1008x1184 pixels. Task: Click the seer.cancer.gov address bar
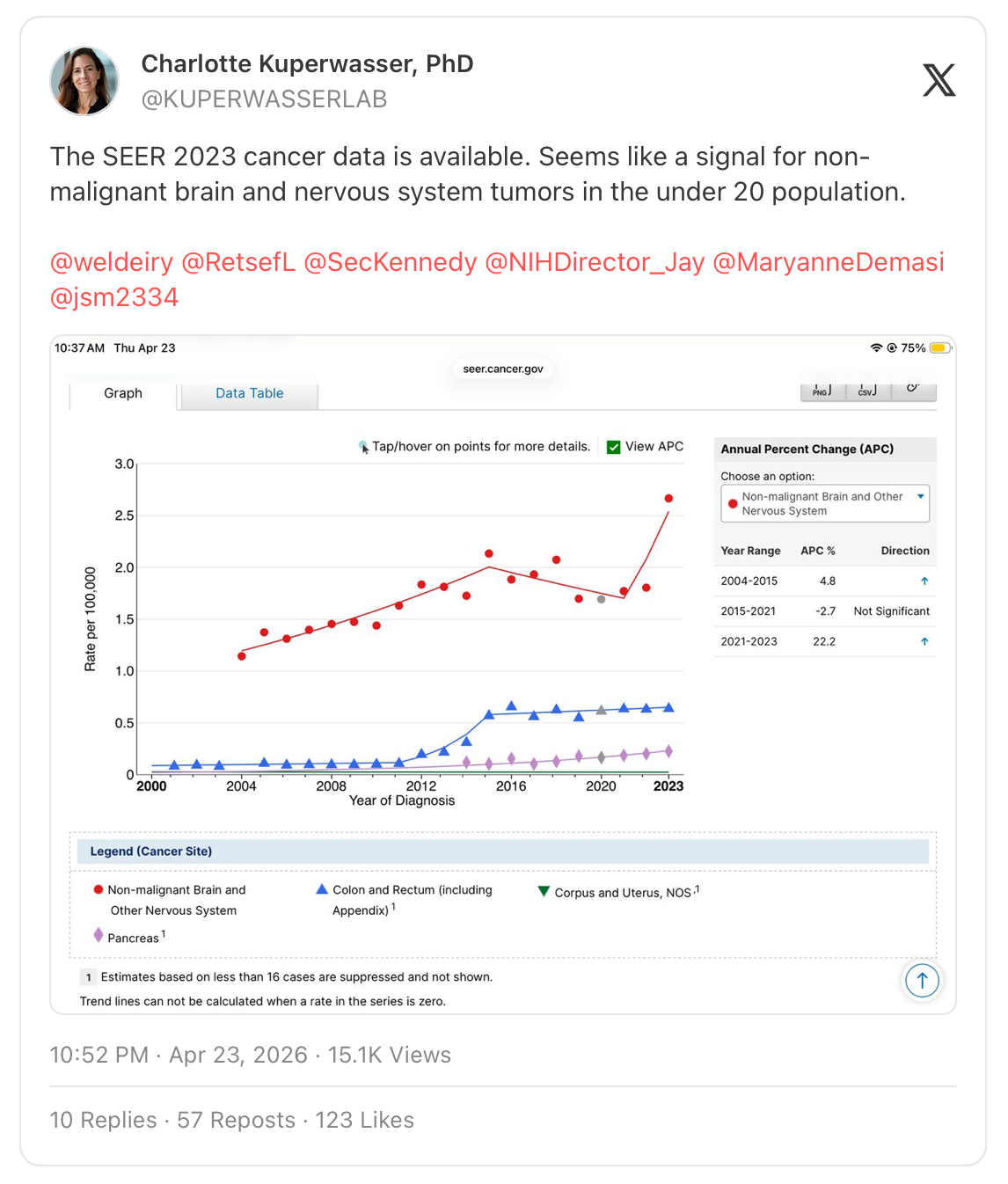coord(503,369)
